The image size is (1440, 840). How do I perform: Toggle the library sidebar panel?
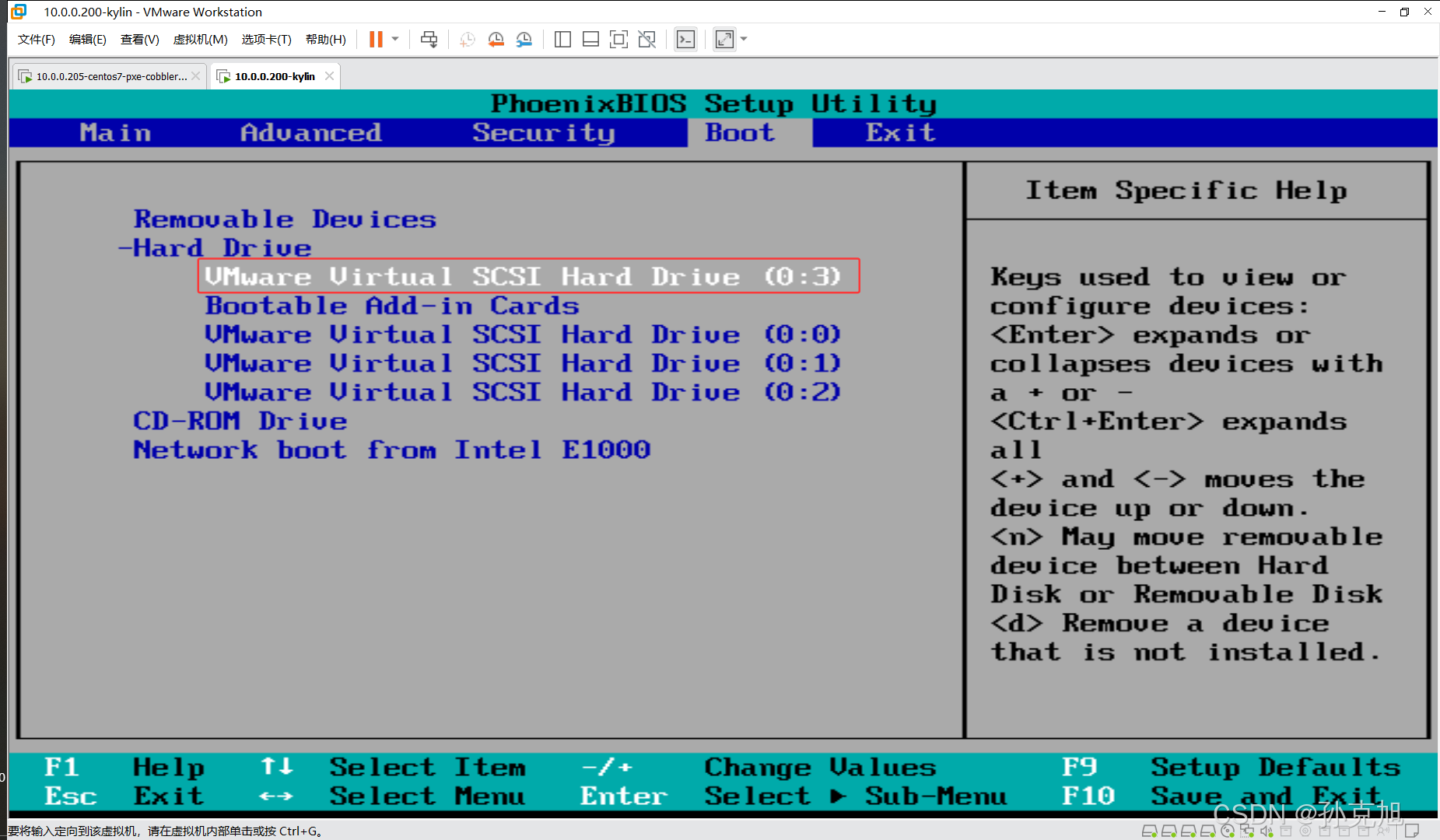coord(562,39)
